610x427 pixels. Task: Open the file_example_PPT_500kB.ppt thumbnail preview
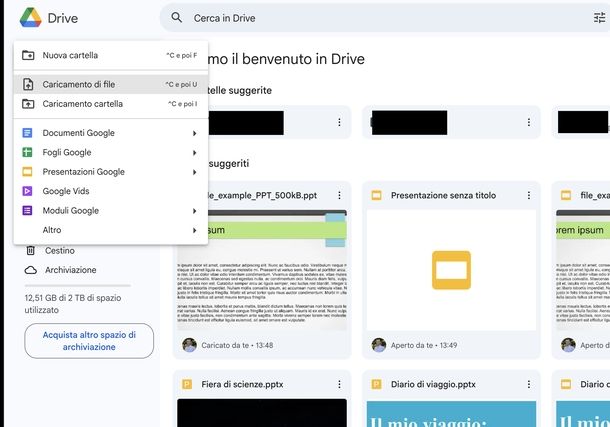262,270
